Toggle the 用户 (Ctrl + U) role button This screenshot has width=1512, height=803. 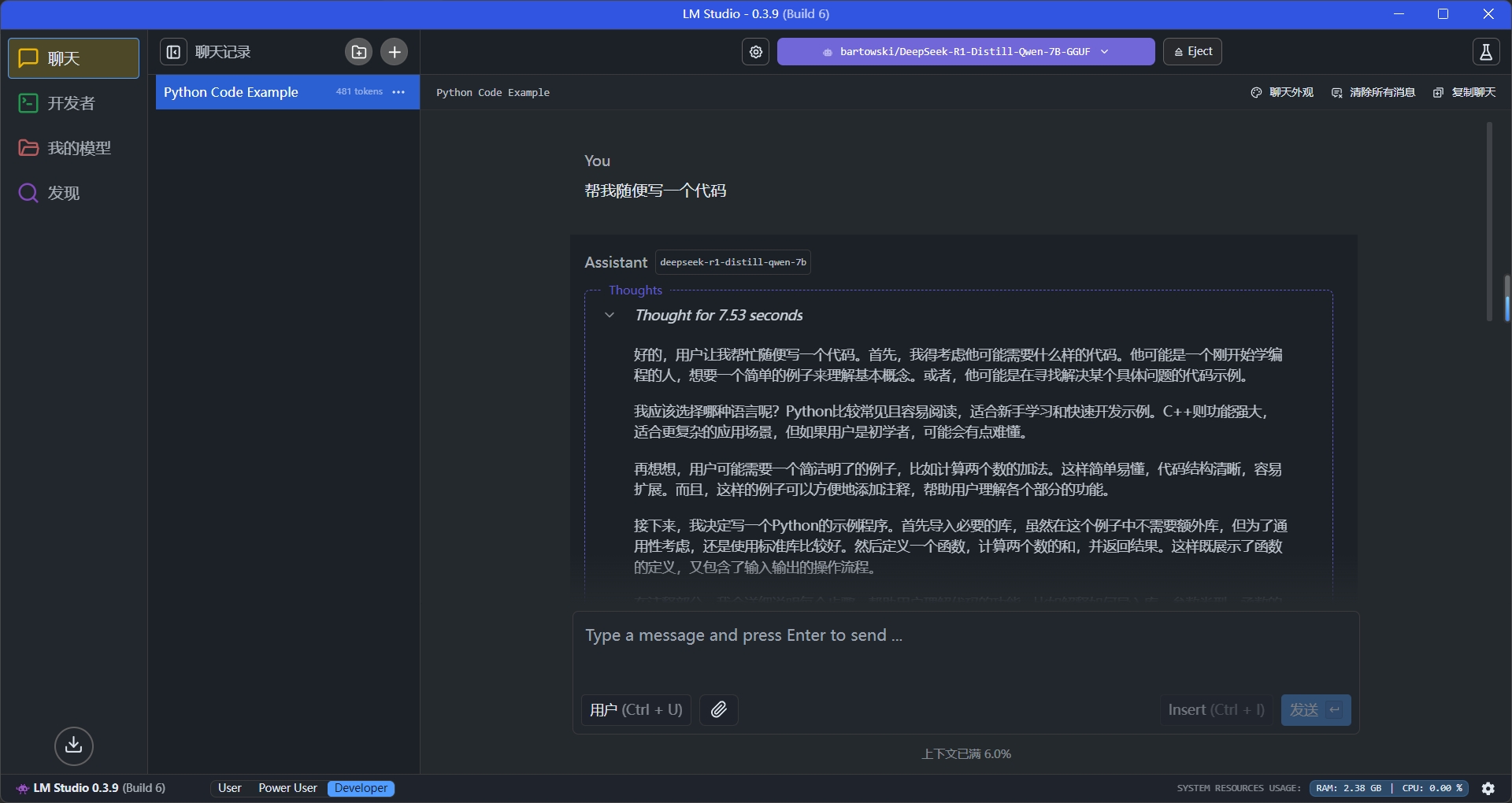tap(636, 710)
